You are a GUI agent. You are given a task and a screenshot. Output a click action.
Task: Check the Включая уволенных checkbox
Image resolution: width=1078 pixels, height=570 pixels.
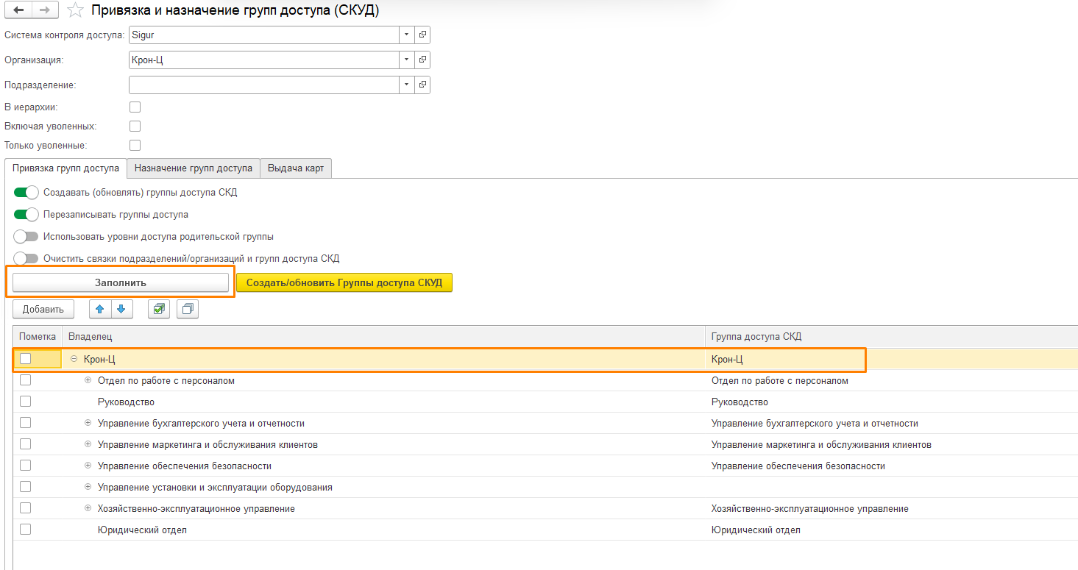pyautogui.click(x=135, y=126)
